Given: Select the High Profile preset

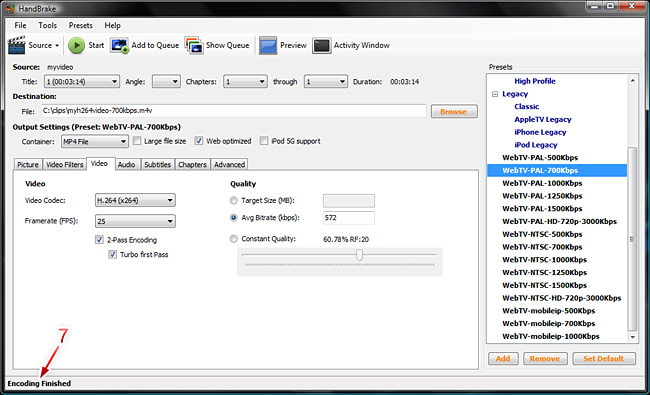Looking at the screenshot, I should [x=535, y=81].
